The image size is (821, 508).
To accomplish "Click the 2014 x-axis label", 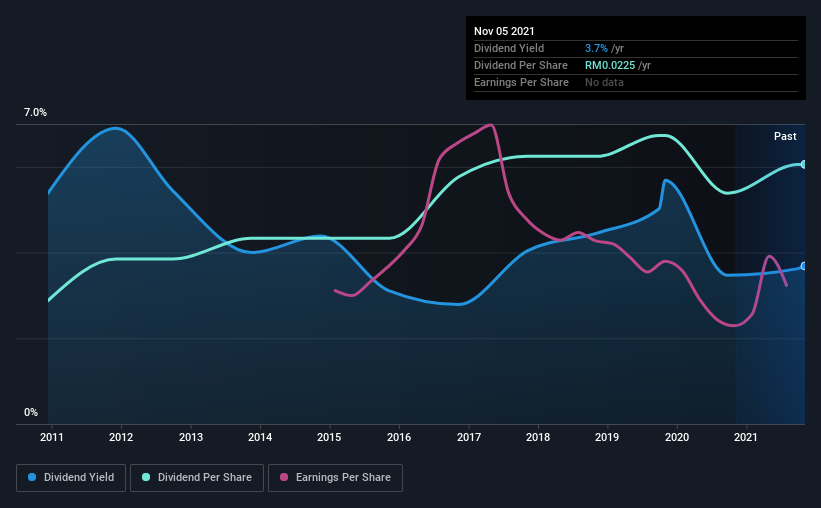I will [260, 437].
